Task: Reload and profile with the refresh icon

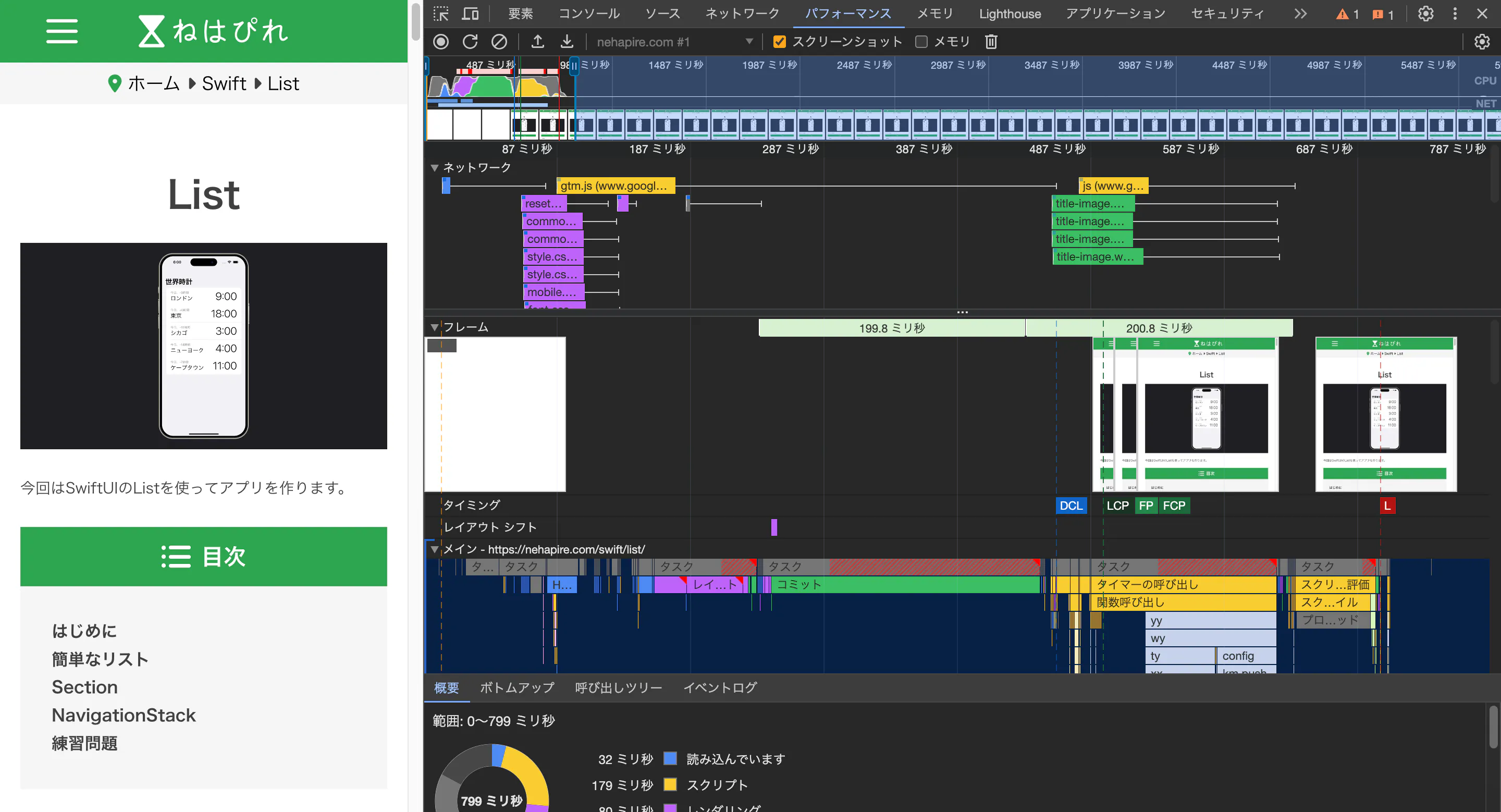Action: tap(470, 42)
